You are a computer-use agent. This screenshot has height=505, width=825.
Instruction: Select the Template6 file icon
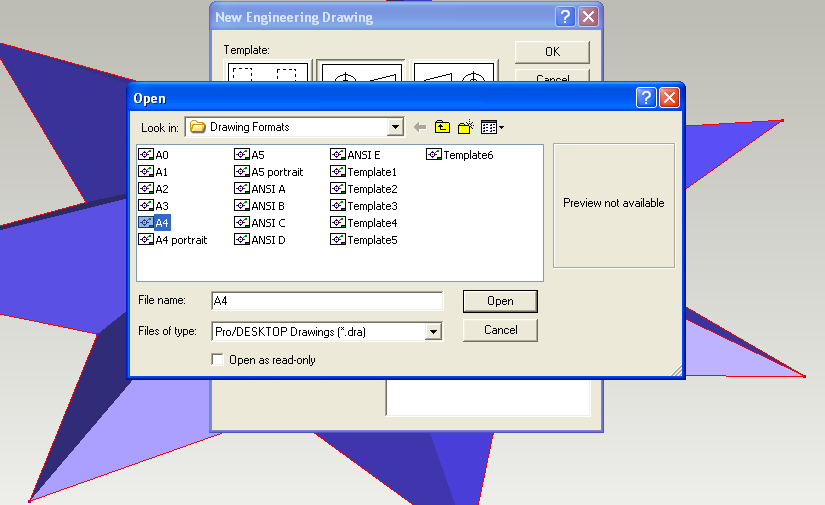pyautogui.click(x=434, y=155)
